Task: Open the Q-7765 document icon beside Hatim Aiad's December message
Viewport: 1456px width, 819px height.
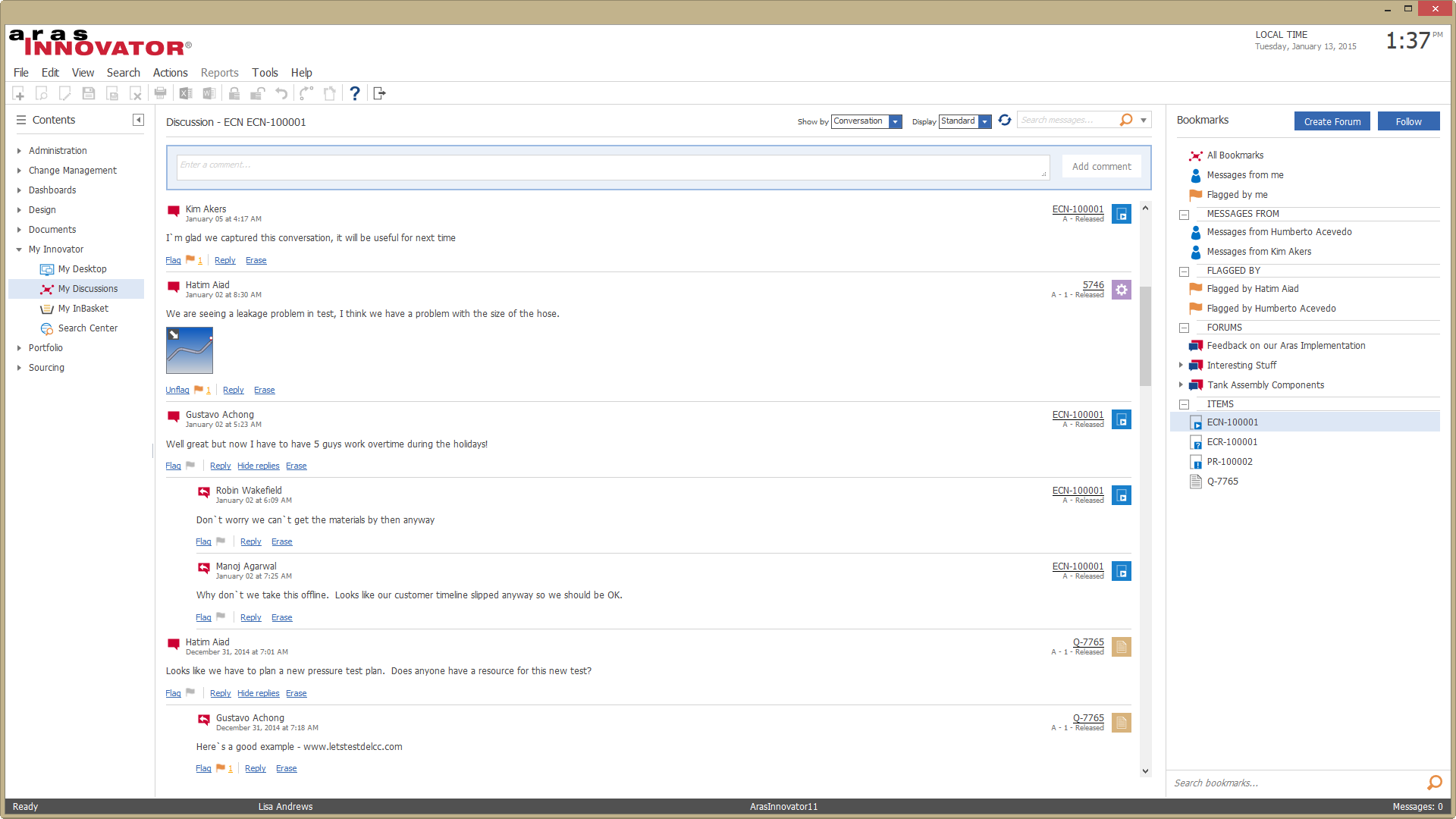Action: (x=1121, y=647)
